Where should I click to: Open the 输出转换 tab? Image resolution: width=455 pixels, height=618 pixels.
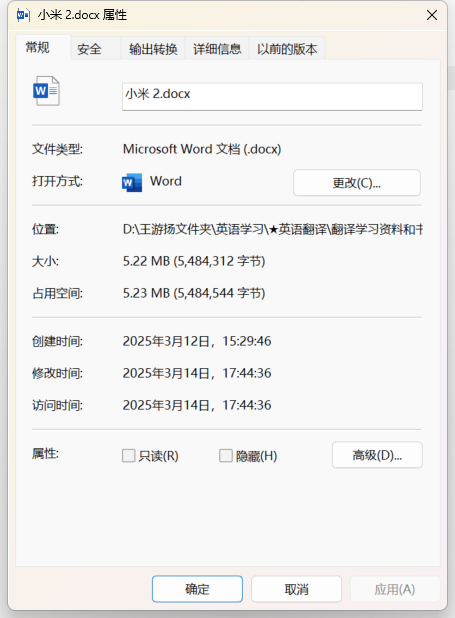point(153,49)
